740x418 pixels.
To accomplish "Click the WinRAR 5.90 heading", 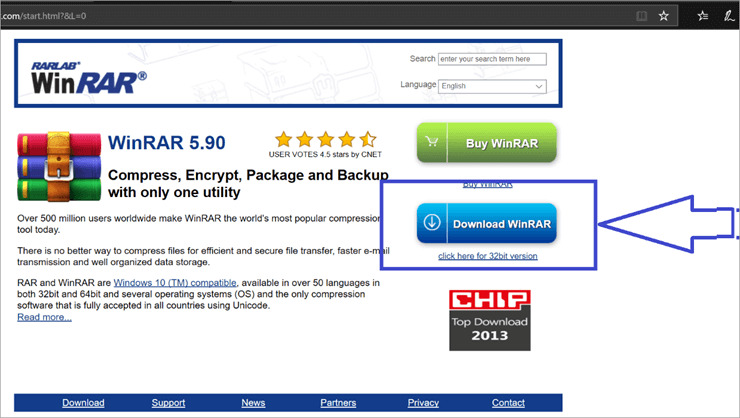I will pos(167,142).
